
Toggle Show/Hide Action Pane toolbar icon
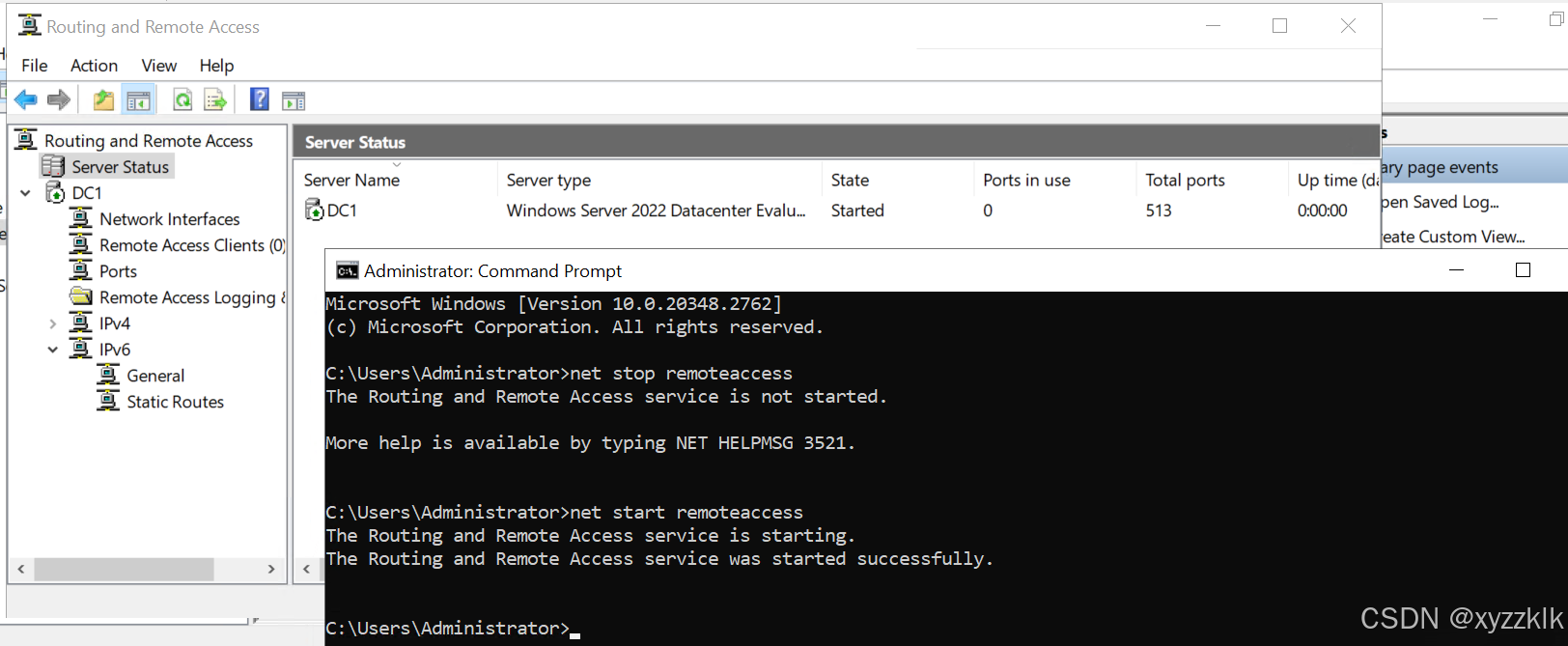[x=294, y=100]
